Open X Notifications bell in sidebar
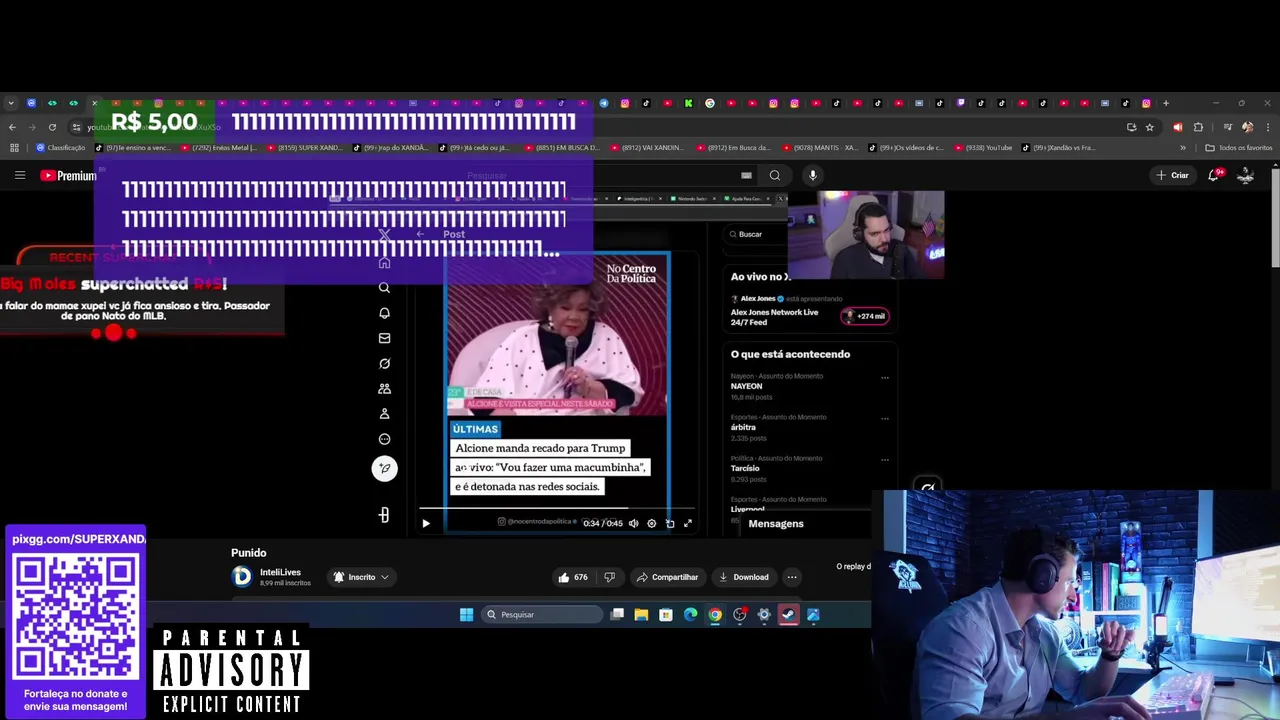The height and width of the screenshot is (720, 1280). click(x=384, y=313)
